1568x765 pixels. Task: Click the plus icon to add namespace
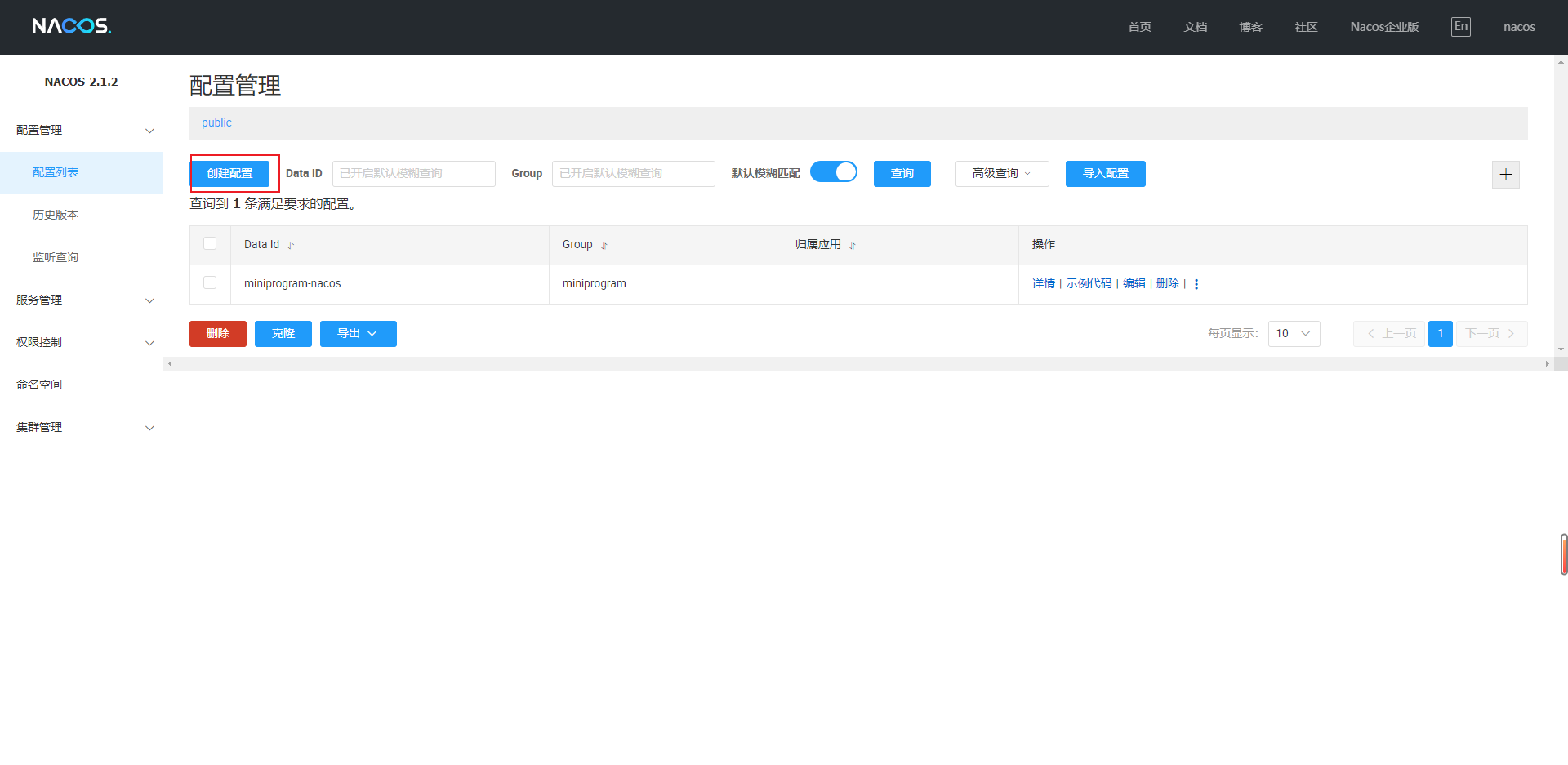[x=1505, y=174]
